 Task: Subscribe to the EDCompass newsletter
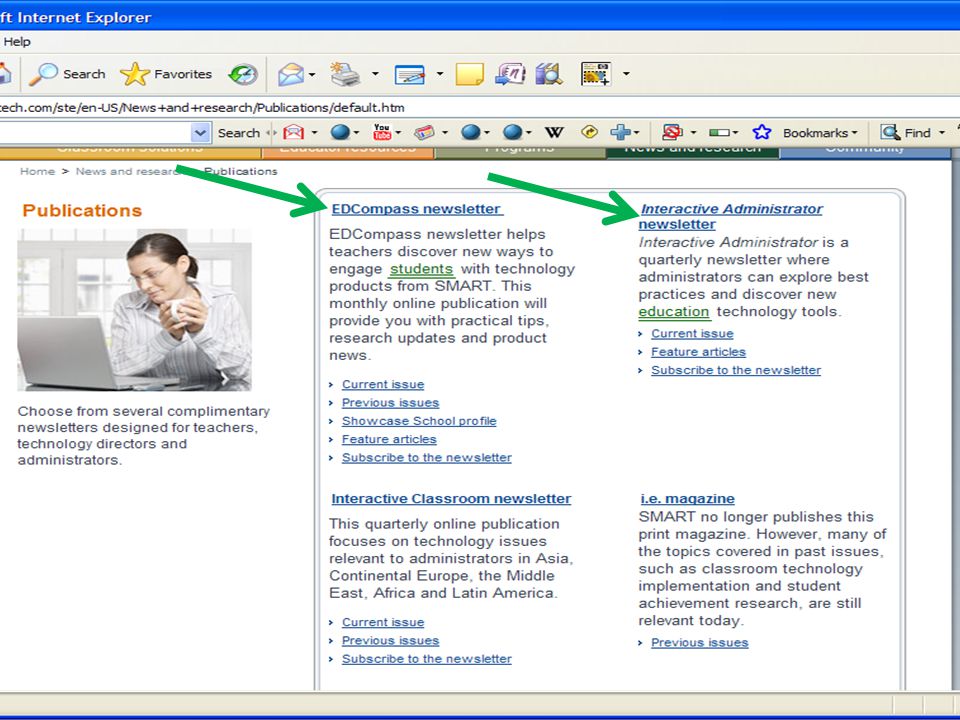click(x=426, y=457)
